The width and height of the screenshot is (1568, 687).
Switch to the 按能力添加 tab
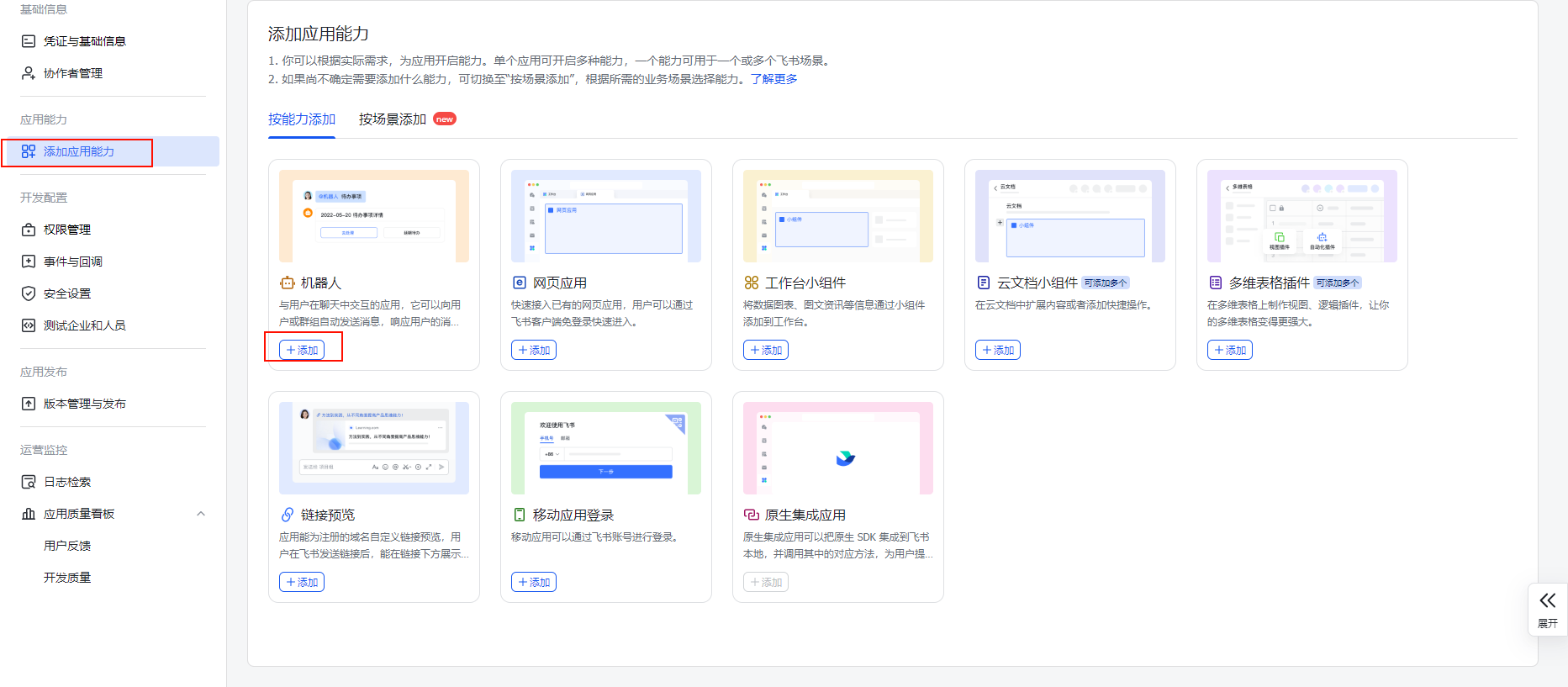pyautogui.click(x=302, y=119)
